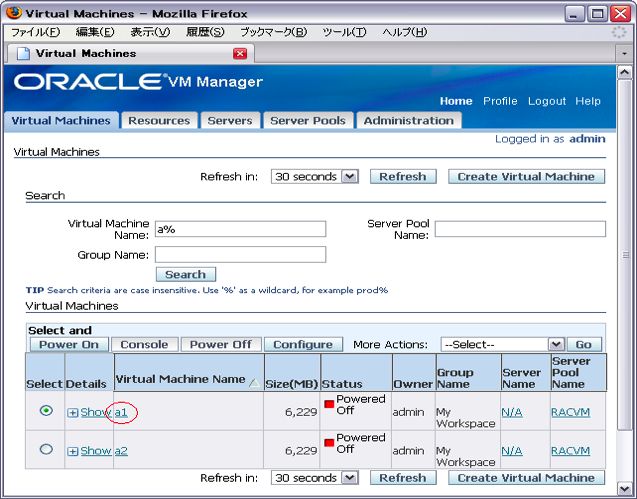Open RACVM server pool link for a2

pyautogui.click(x=570, y=451)
